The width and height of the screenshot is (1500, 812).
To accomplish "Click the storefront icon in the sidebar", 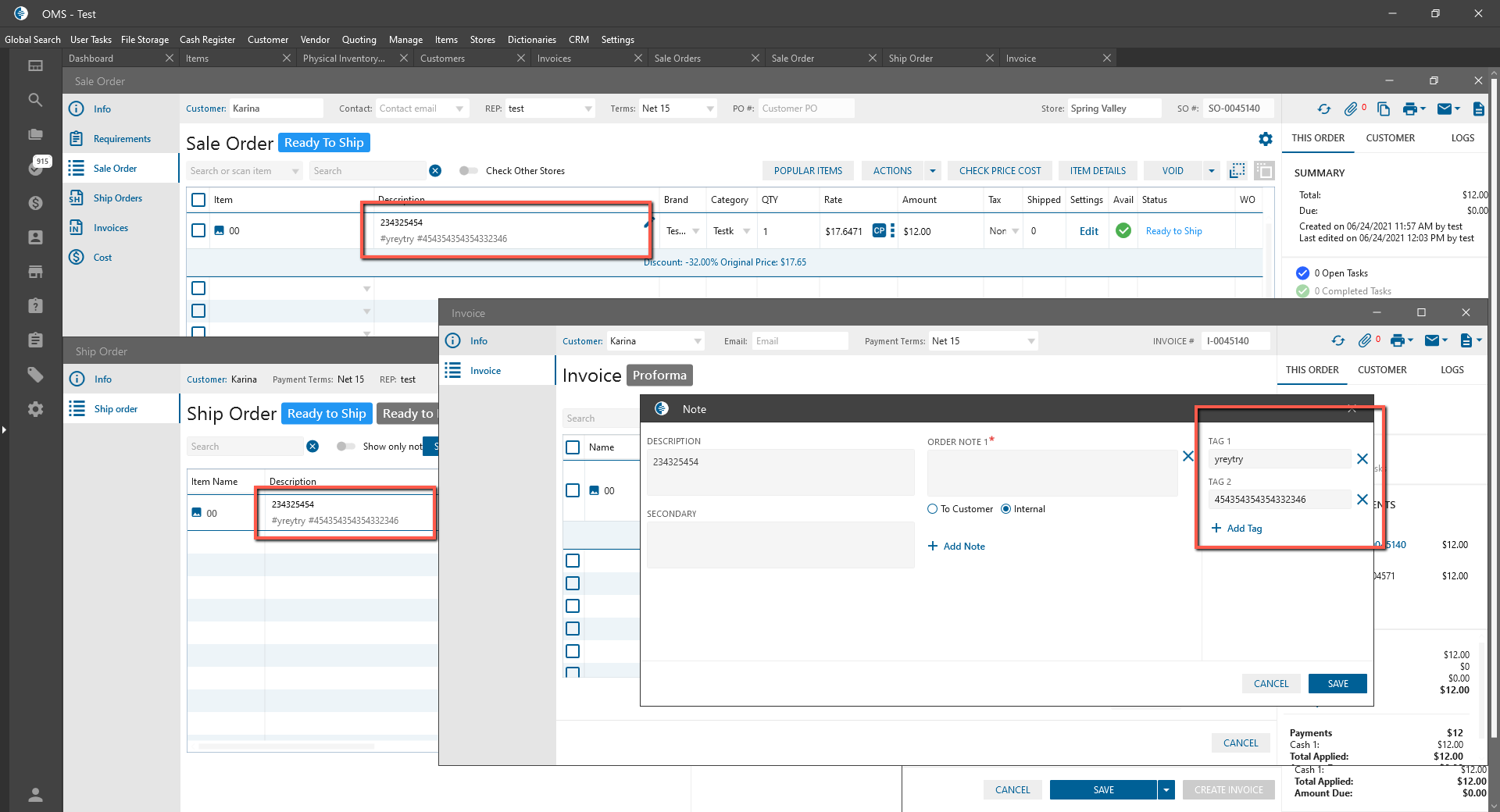I will pyautogui.click(x=35, y=272).
